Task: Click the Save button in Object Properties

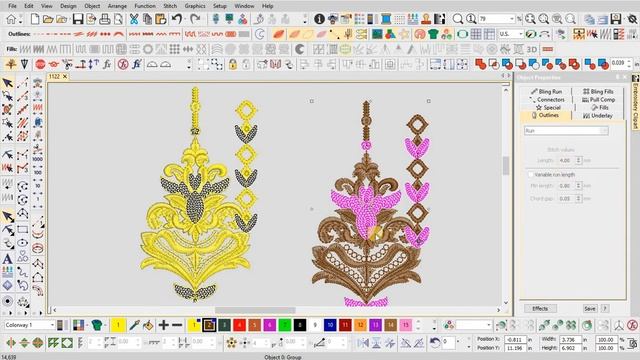Action: pos(590,309)
